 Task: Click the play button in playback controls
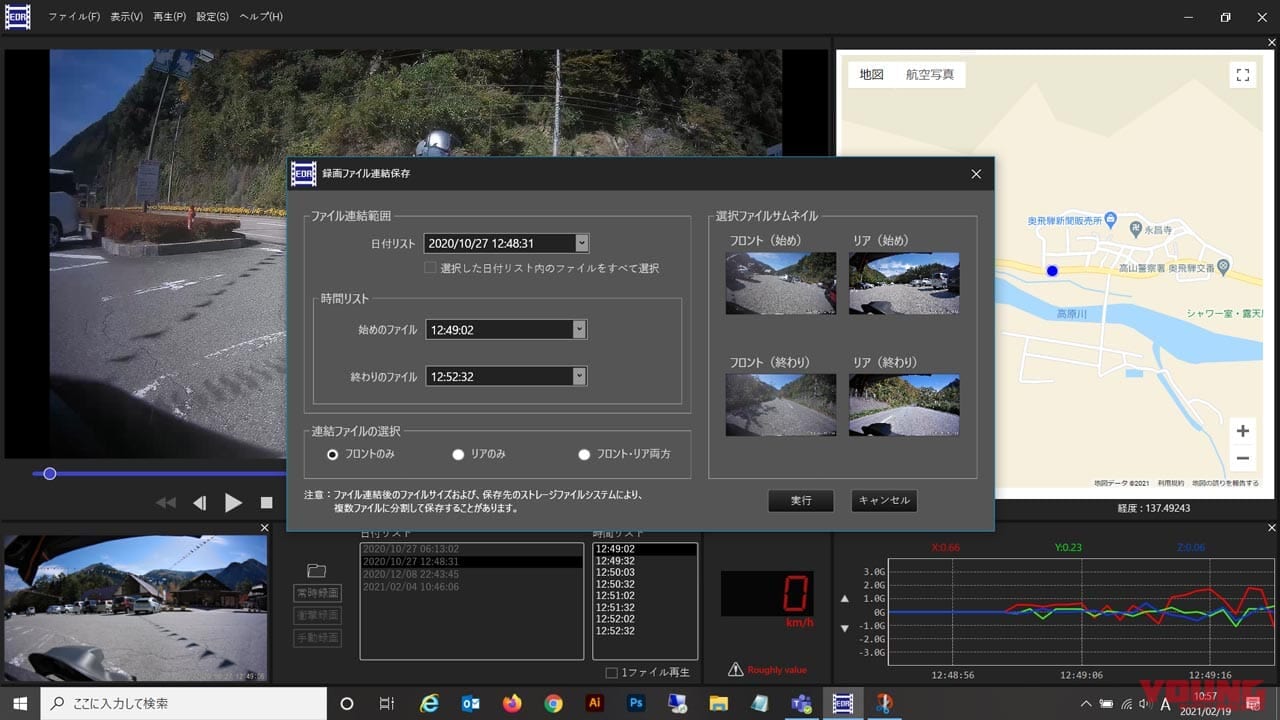tap(233, 503)
